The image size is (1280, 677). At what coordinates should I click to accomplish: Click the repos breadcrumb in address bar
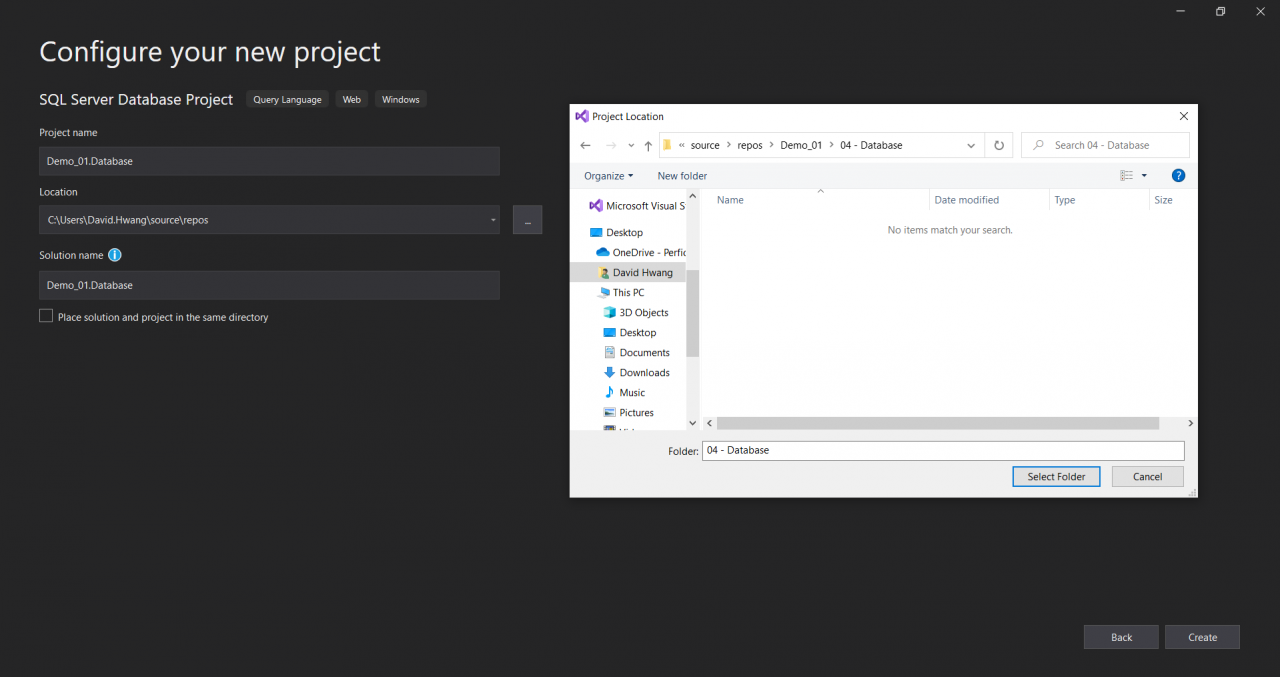[749, 145]
